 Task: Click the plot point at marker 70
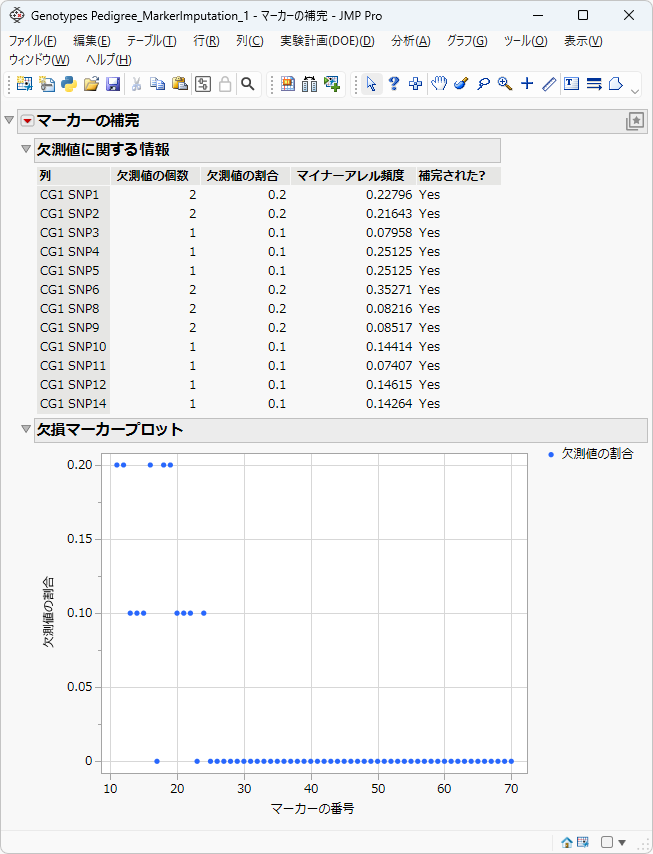click(511, 761)
